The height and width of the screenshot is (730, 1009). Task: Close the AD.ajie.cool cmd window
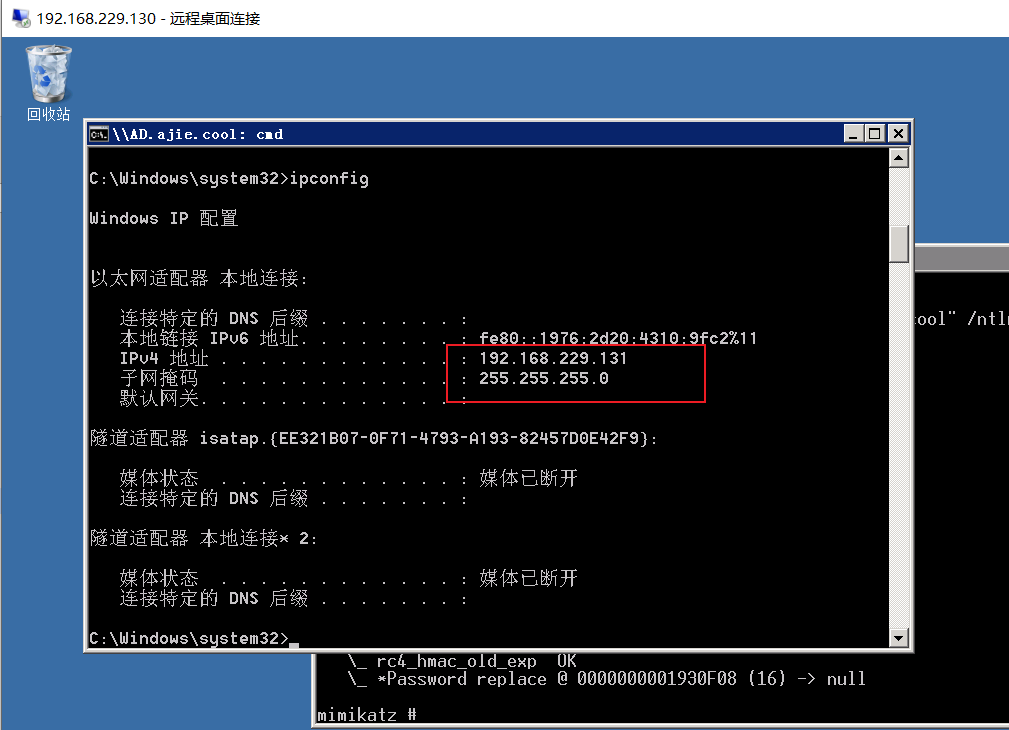pos(898,134)
